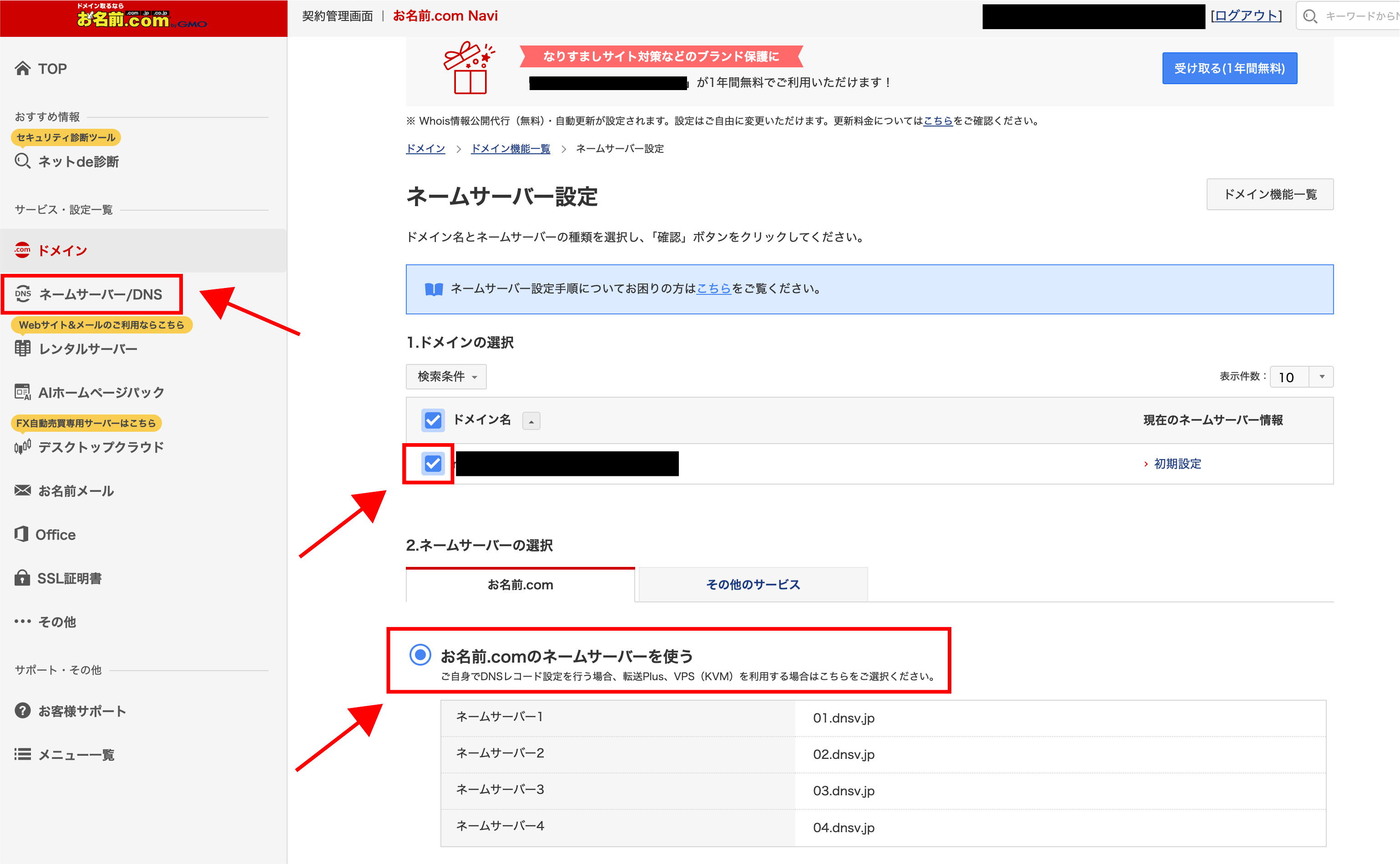Click the レンタルサーバー building icon
This screenshot has width=1400, height=864.
[22, 349]
